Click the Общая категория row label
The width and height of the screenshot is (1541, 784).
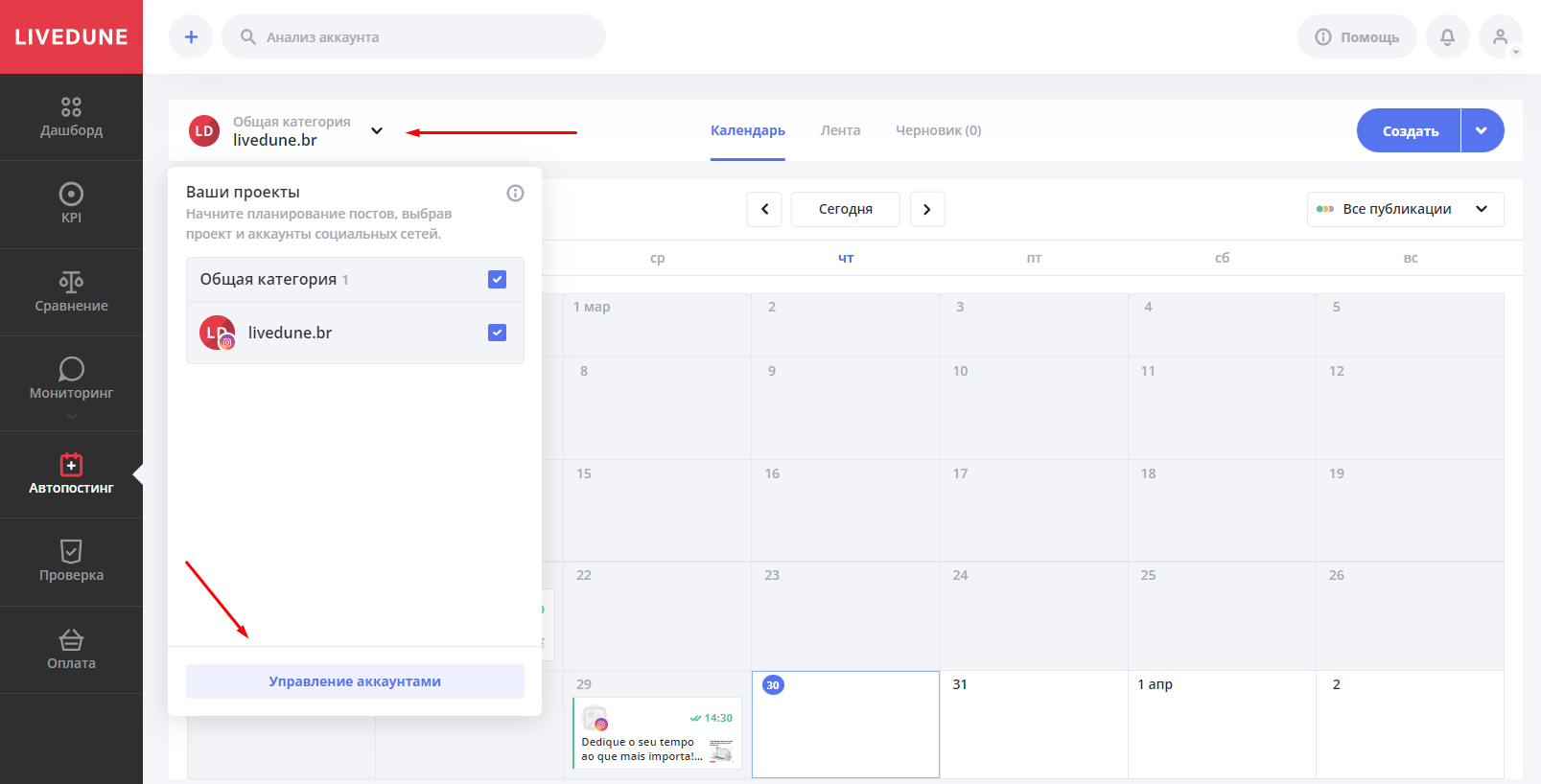269,279
